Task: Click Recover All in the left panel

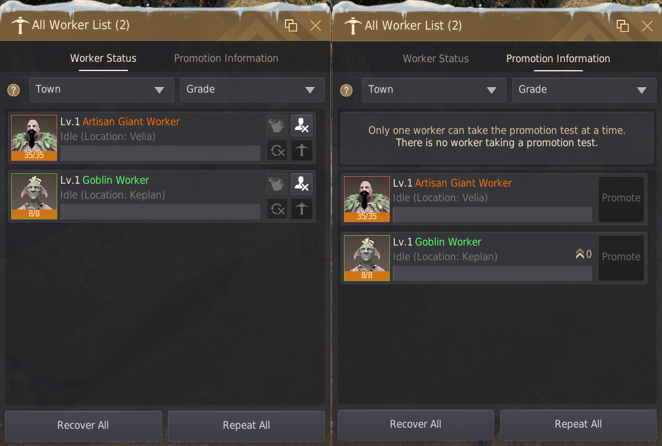Action: pos(83,425)
